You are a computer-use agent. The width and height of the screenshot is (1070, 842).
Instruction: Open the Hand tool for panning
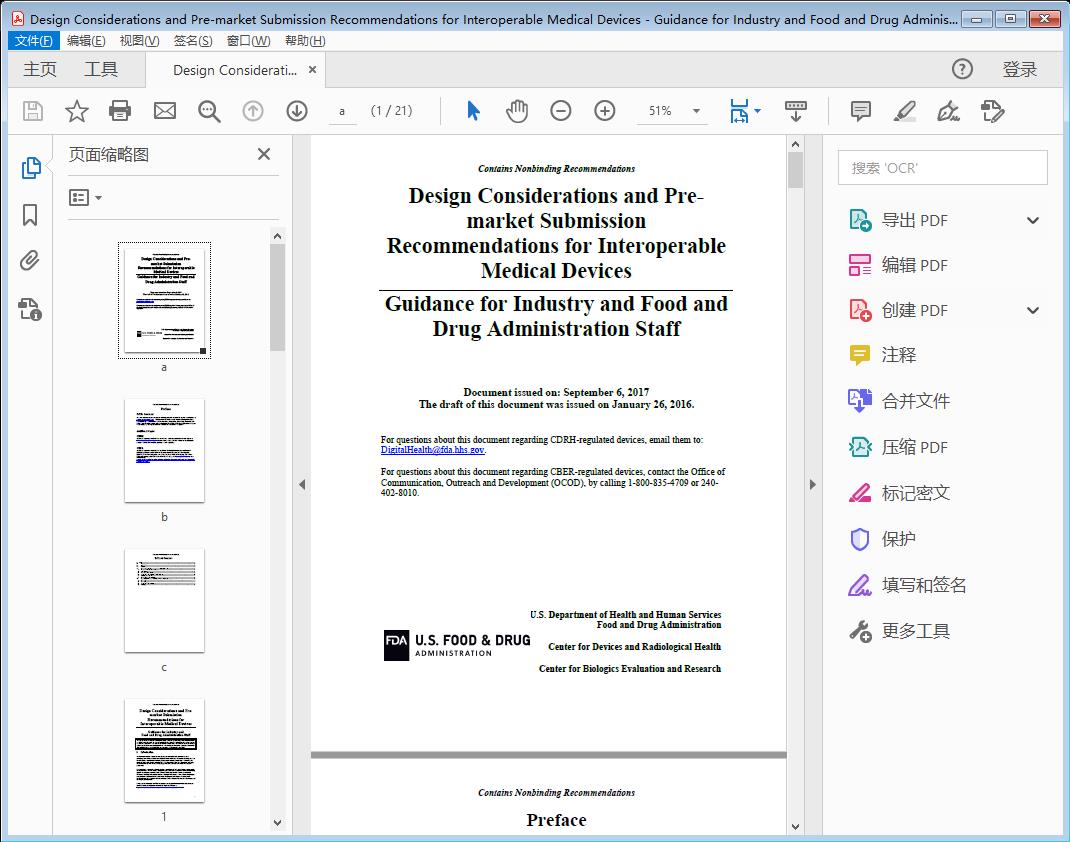pyautogui.click(x=517, y=111)
